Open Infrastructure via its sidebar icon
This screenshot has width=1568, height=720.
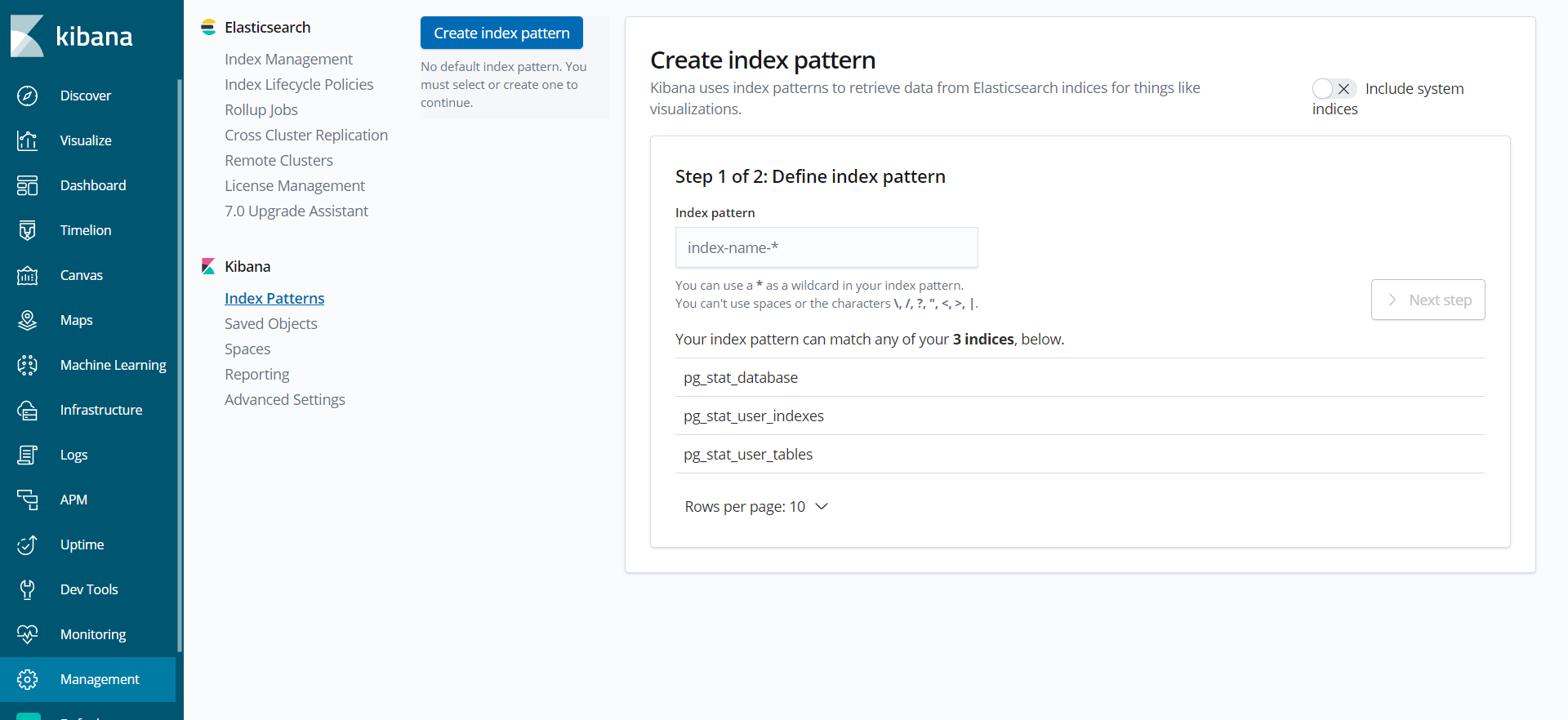tap(27, 410)
